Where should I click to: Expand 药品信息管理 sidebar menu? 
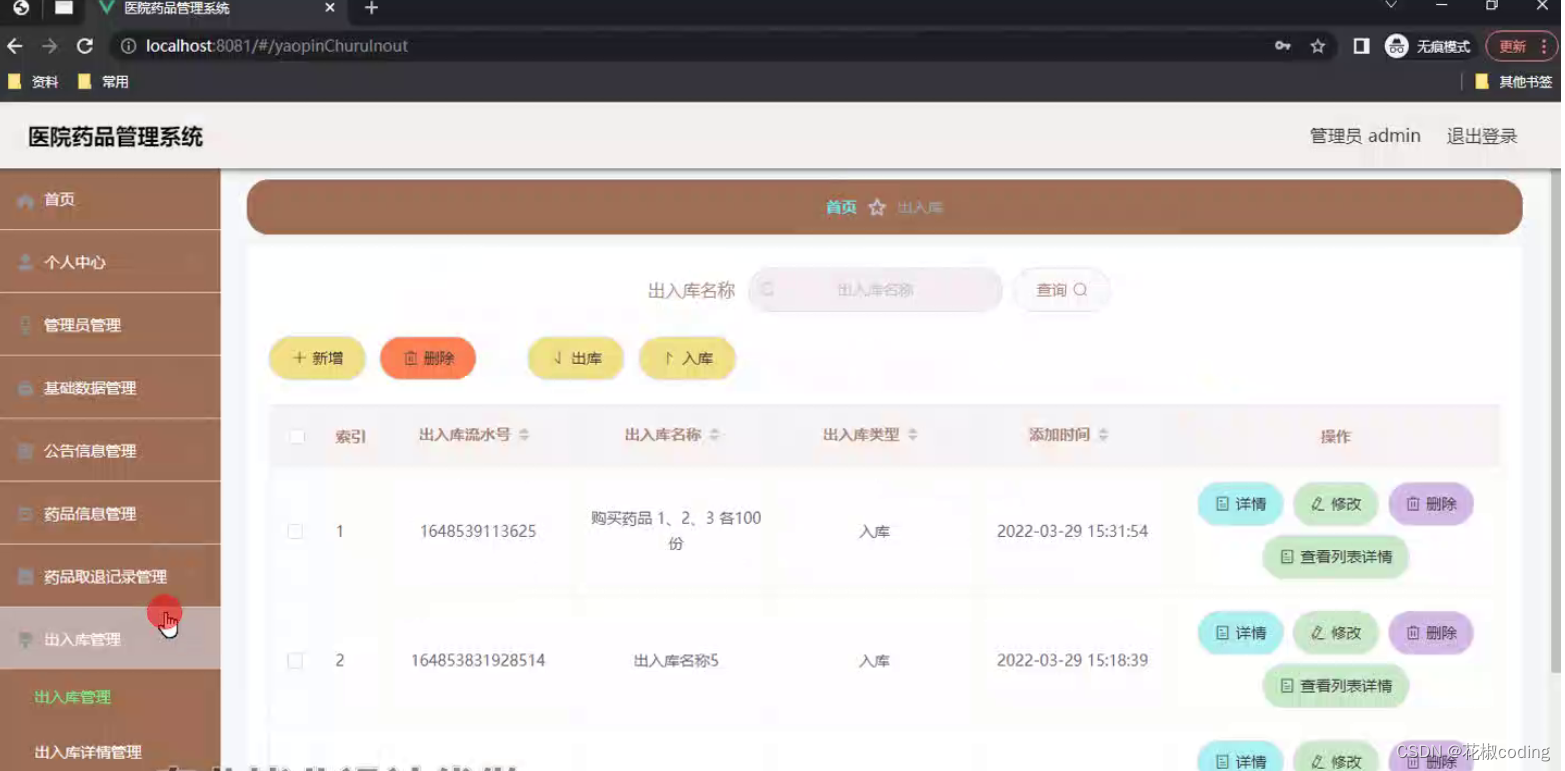click(x=110, y=514)
